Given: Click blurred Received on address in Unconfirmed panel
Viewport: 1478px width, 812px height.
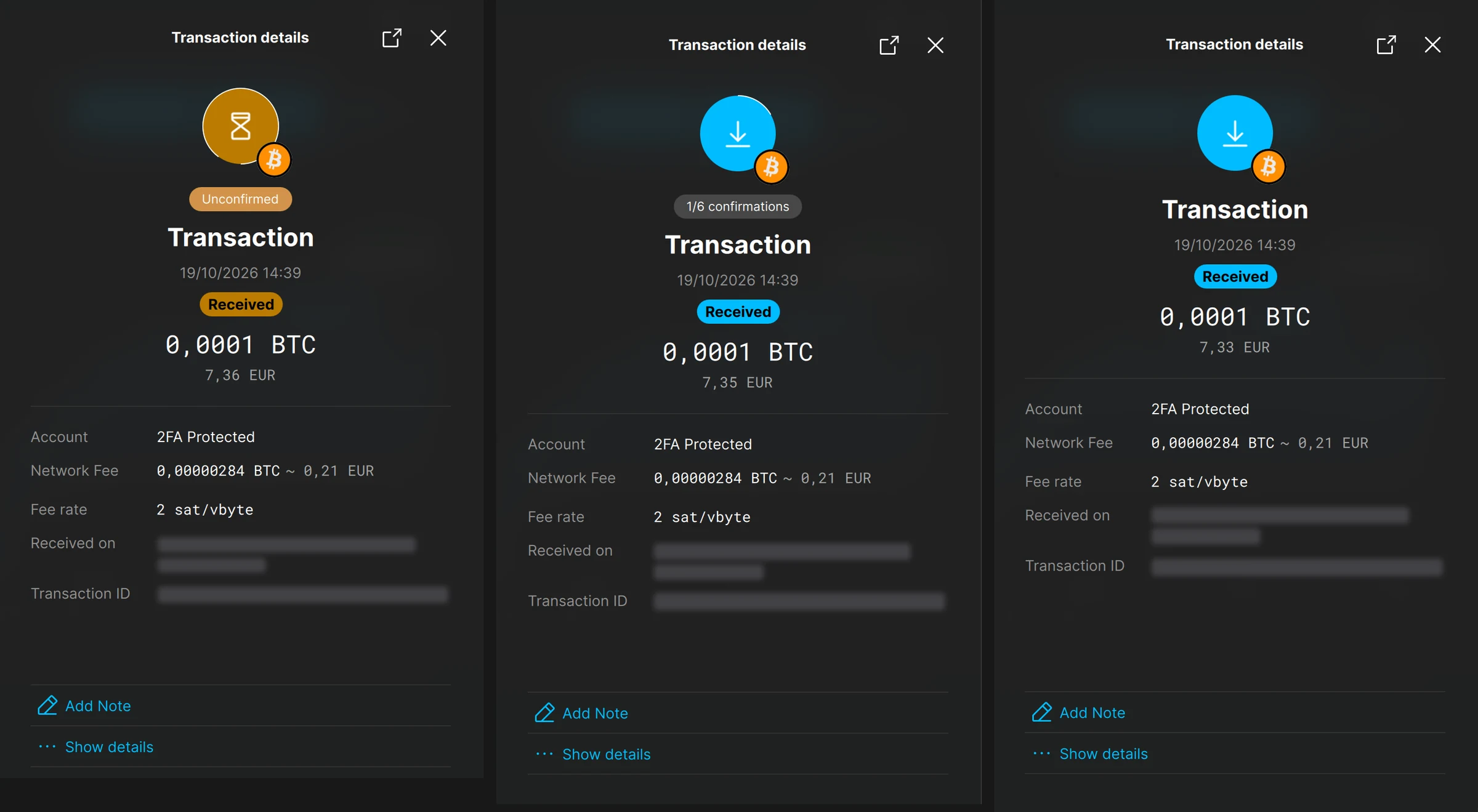Looking at the screenshot, I should [x=286, y=555].
